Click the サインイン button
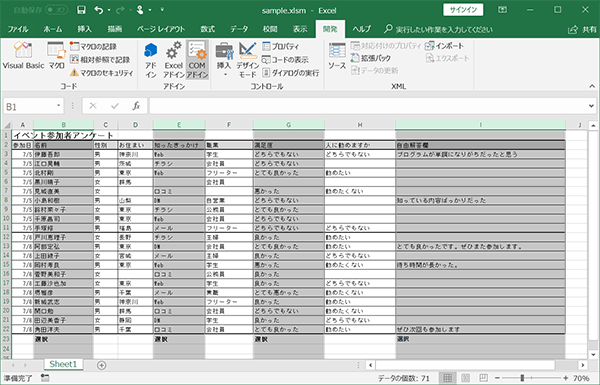This screenshot has height=385, width=600. point(463,10)
